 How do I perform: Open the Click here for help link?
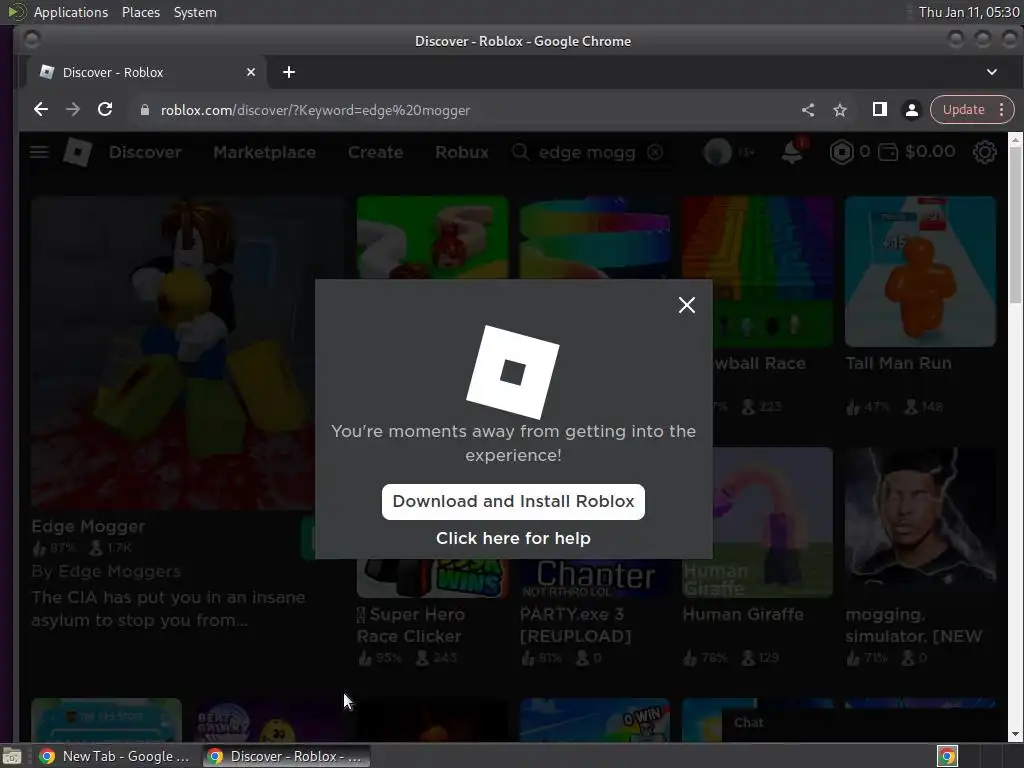point(513,538)
